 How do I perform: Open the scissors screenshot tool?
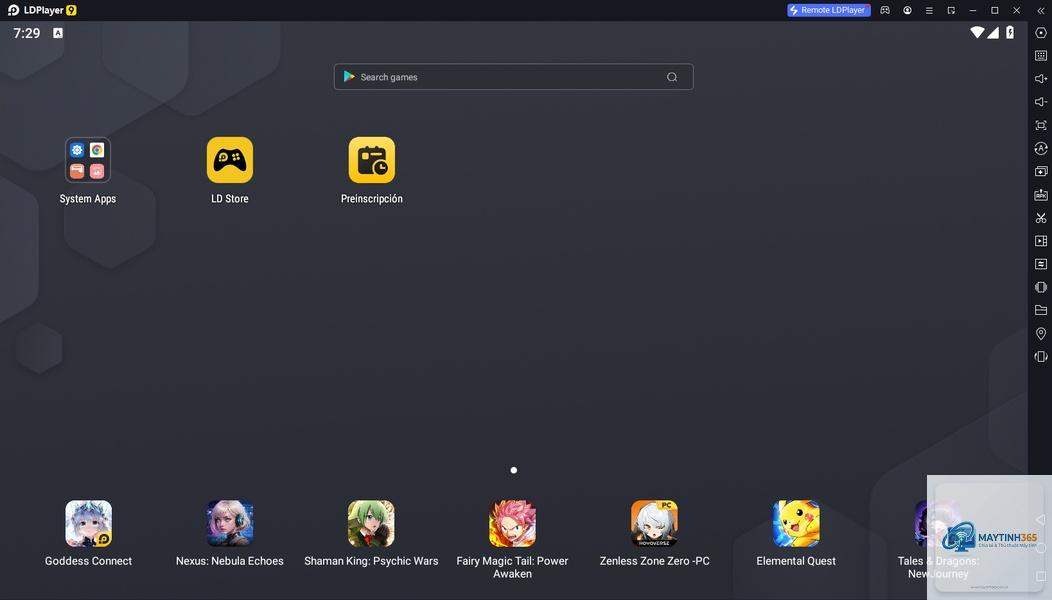pyautogui.click(x=1041, y=218)
